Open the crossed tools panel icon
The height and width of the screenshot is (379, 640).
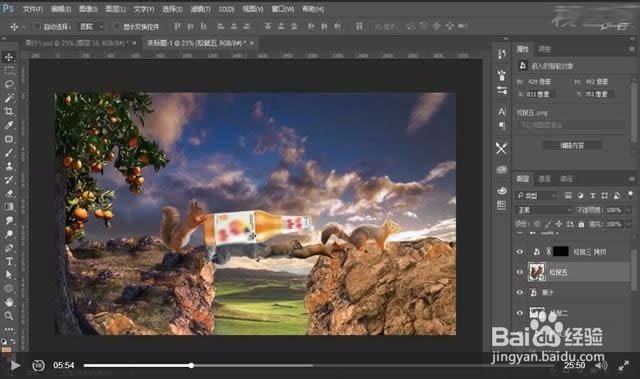click(x=502, y=148)
